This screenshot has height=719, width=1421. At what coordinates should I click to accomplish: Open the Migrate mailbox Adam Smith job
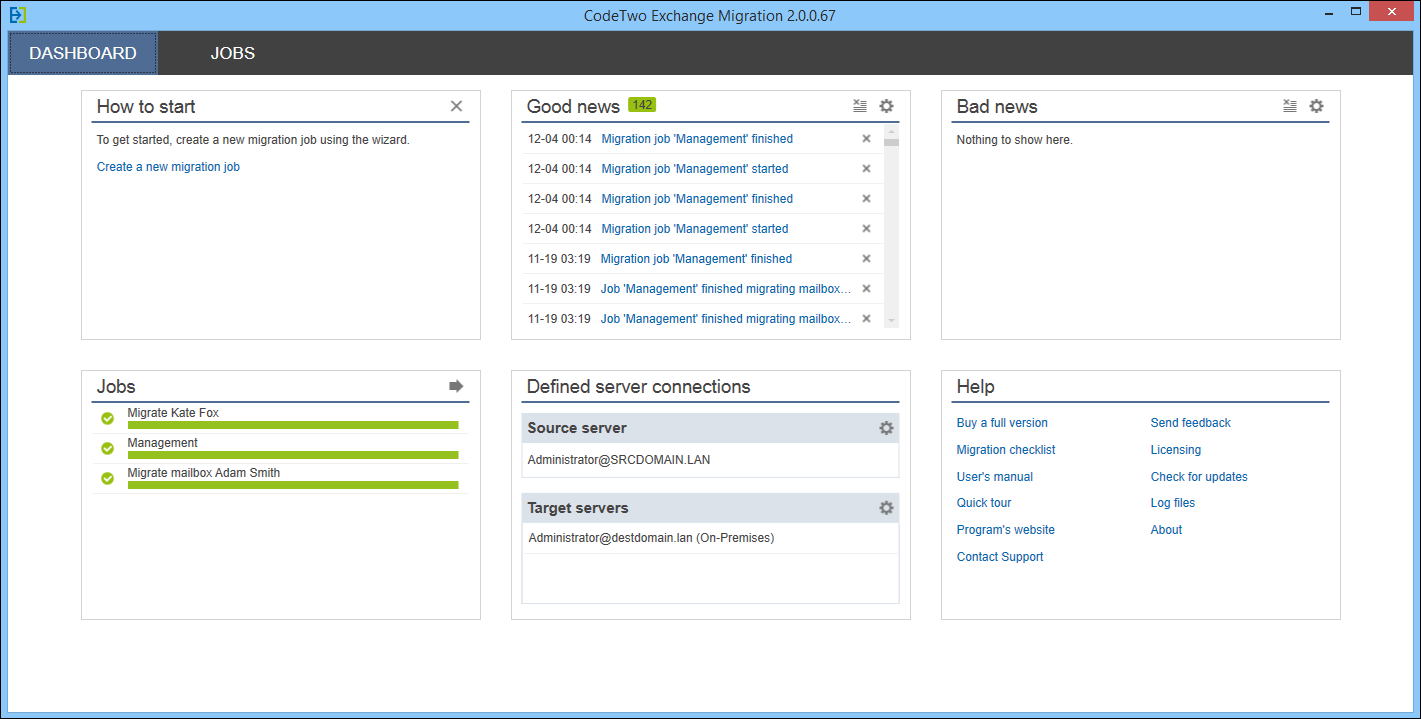pos(204,473)
